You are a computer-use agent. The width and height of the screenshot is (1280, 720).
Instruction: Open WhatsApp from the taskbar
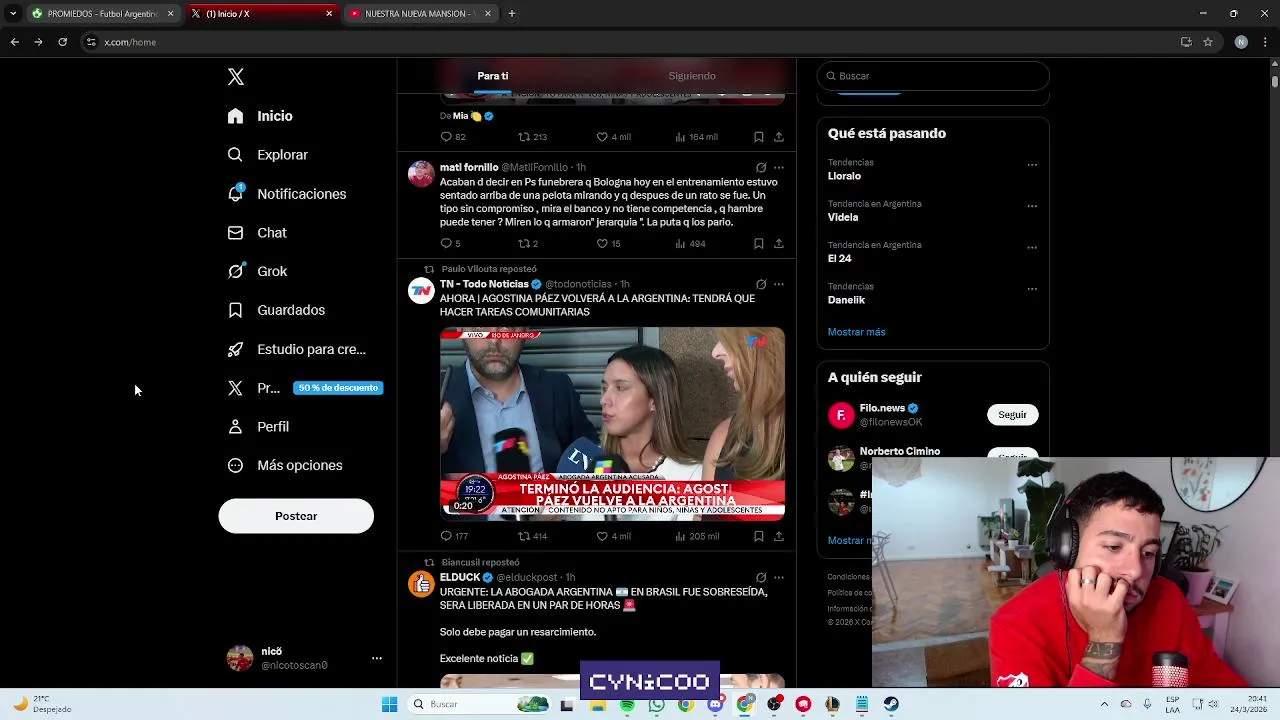[656, 705]
